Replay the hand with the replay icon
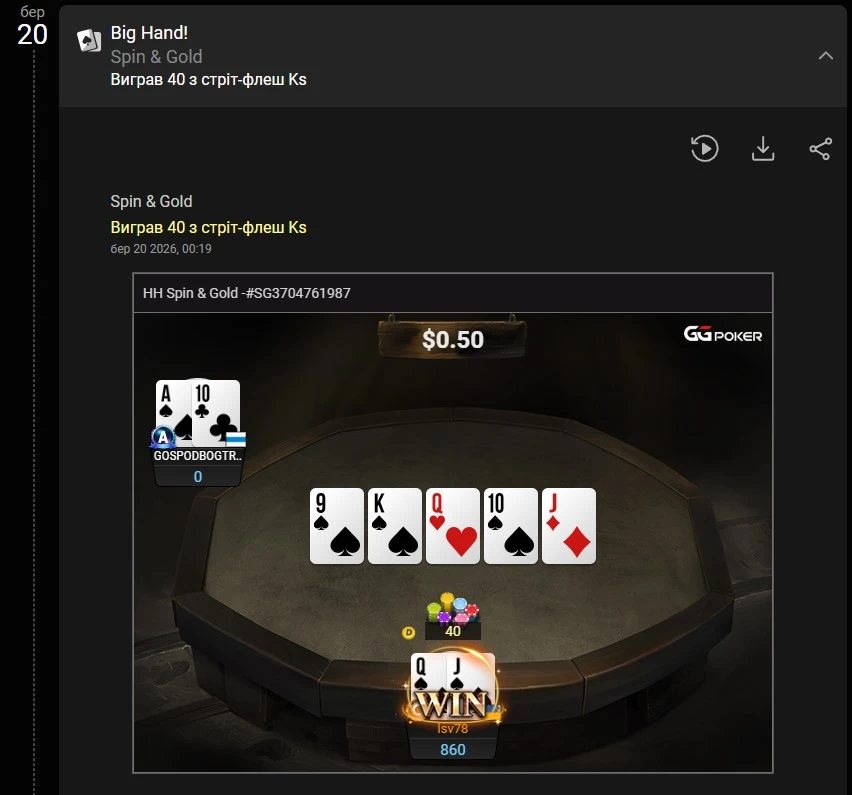Image resolution: width=852 pixels, height=795 pixels. [704, 148]
